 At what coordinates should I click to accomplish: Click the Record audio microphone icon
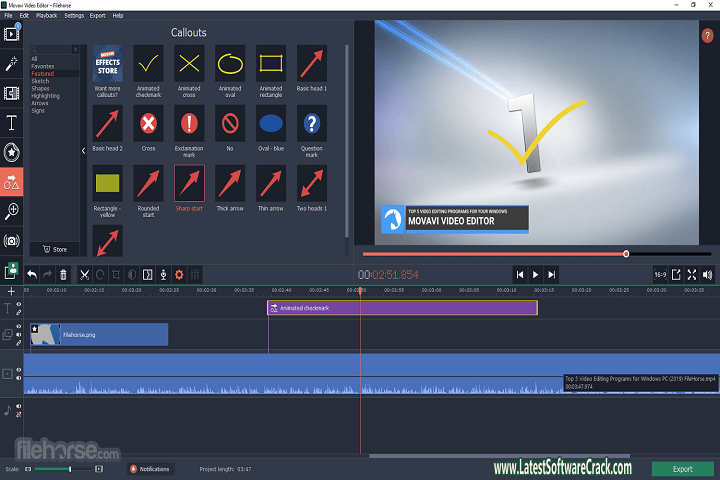[163, 274]
